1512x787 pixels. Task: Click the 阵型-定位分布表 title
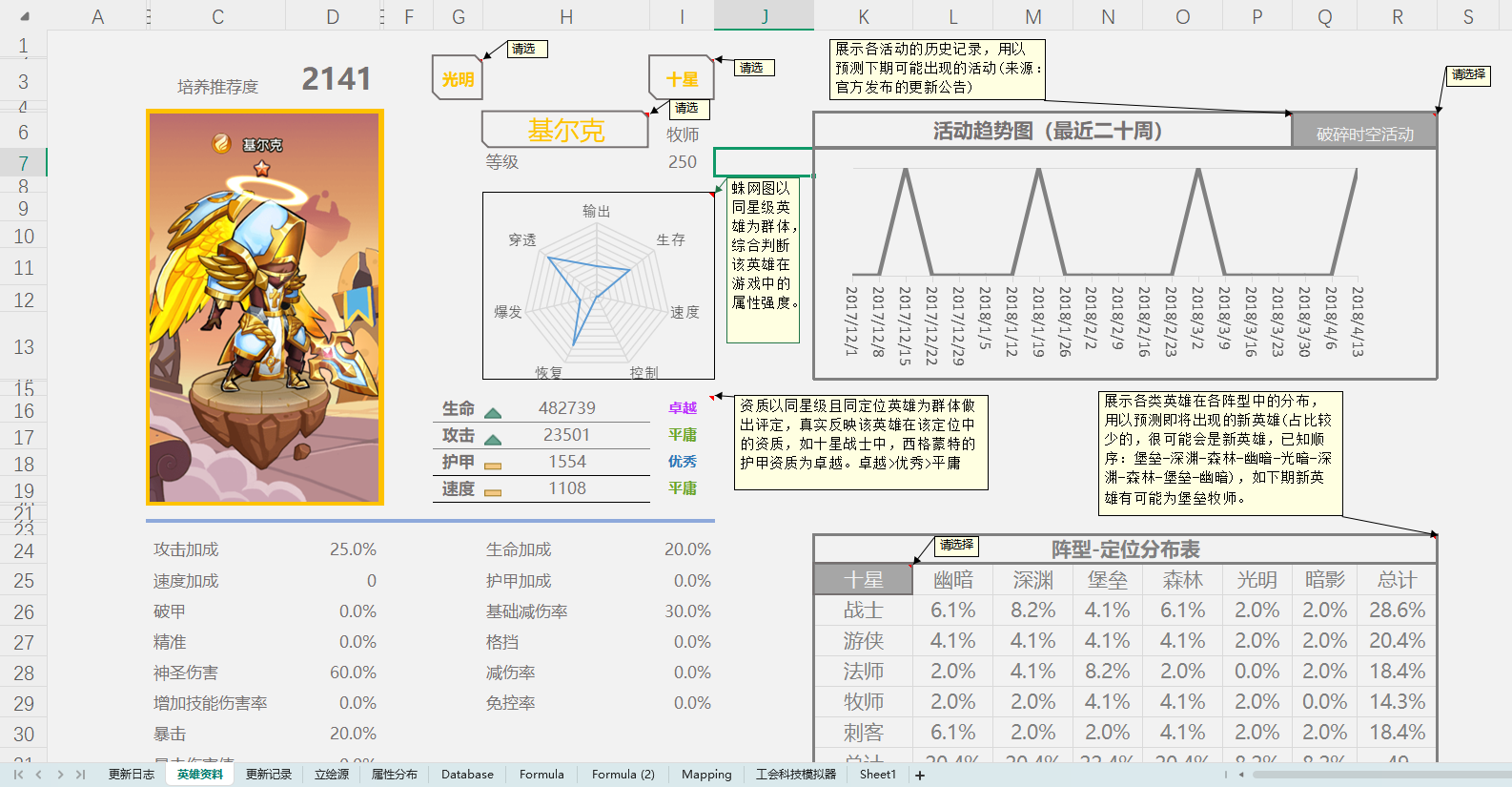tap(1125, 549)
